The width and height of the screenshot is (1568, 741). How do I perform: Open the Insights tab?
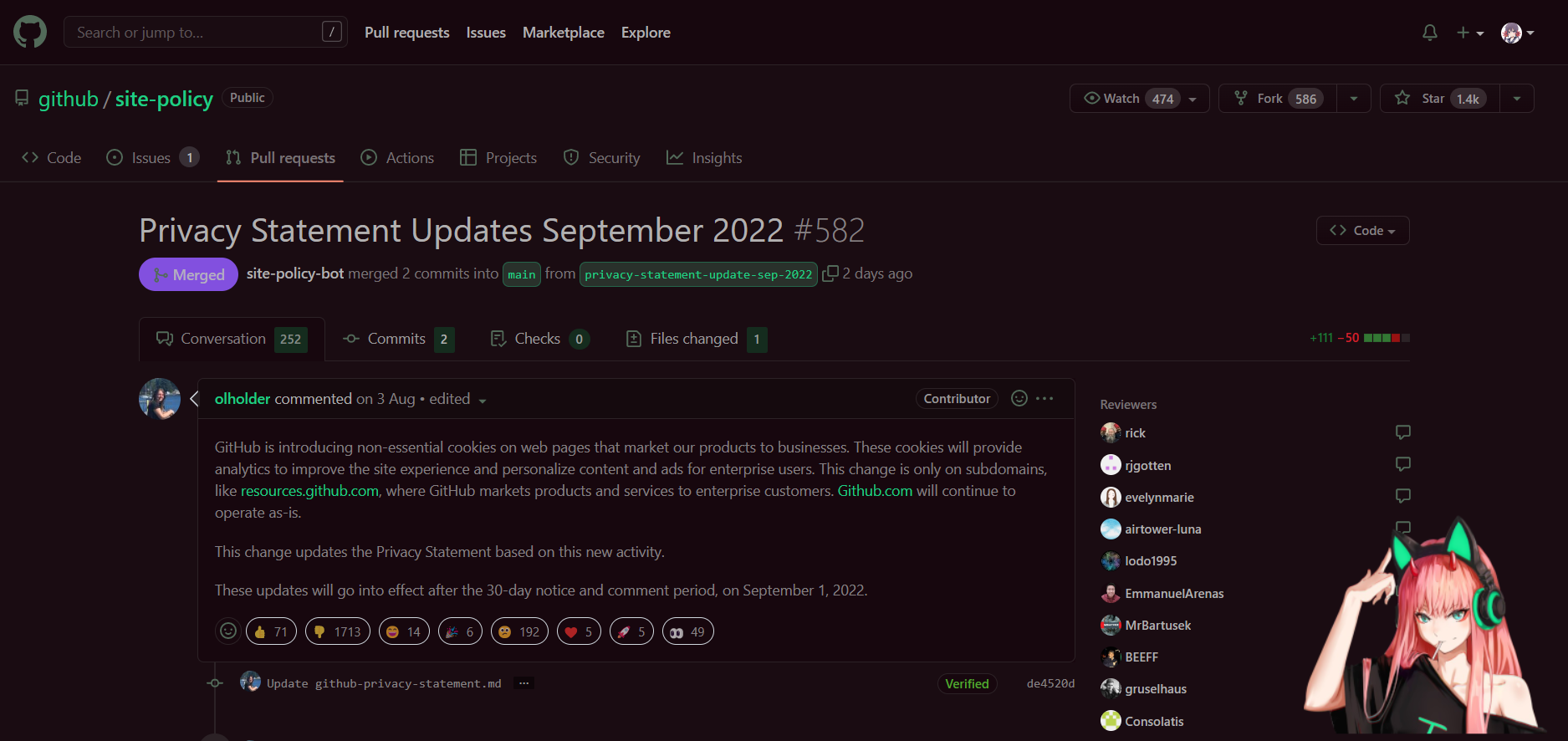[704, 157]
